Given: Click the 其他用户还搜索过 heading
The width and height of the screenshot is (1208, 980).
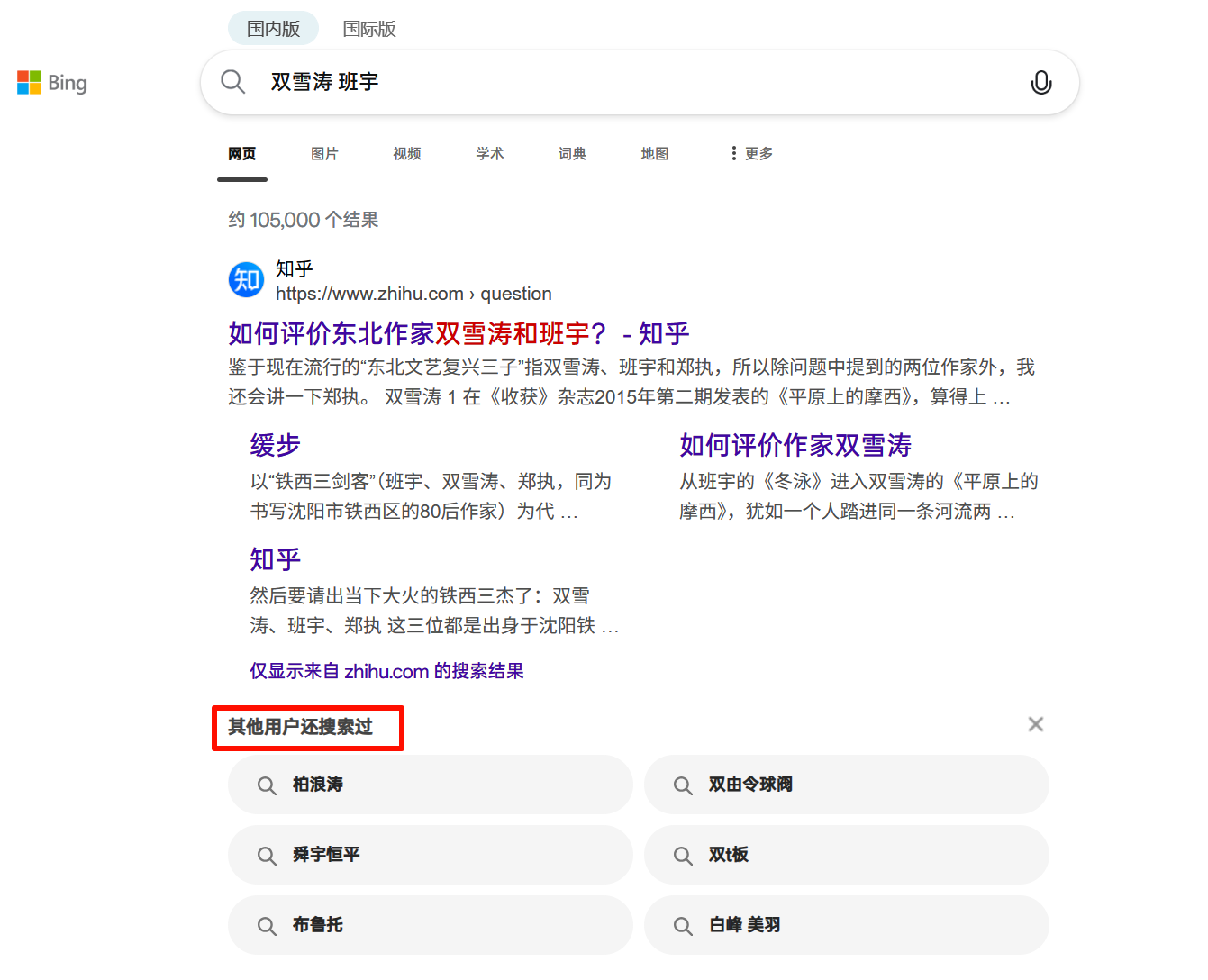Looking at the screenshot, I should pyautogui.click(x=300, y=727).
